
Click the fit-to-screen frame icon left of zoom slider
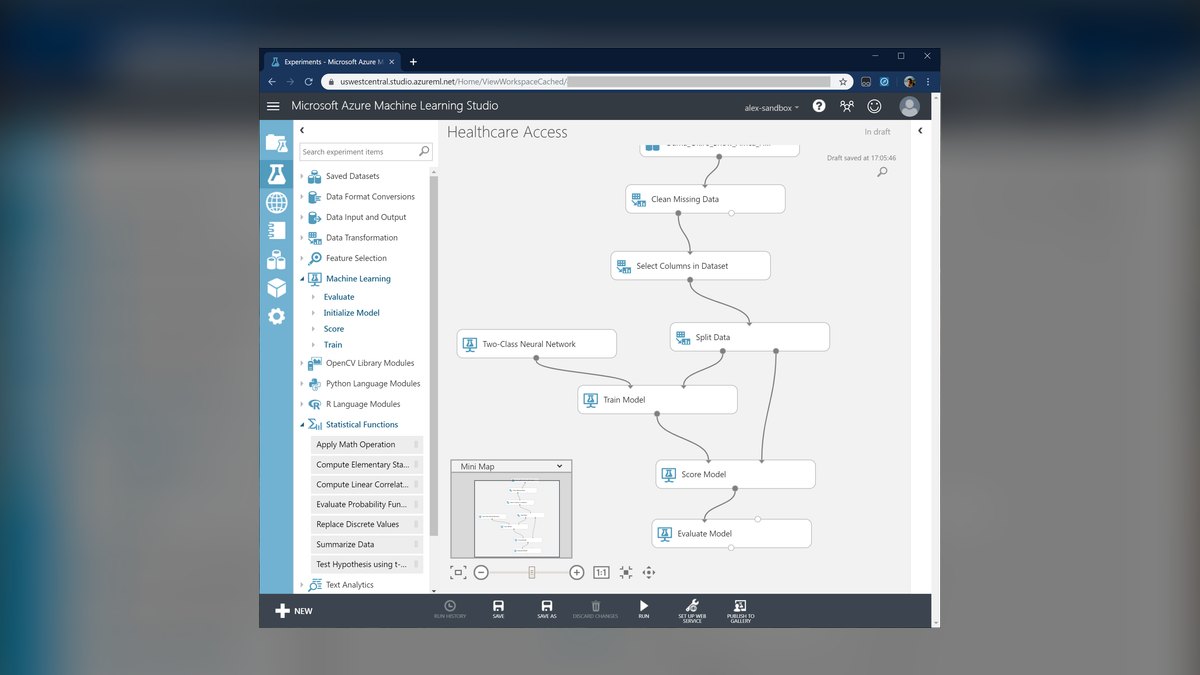[458, 572]
